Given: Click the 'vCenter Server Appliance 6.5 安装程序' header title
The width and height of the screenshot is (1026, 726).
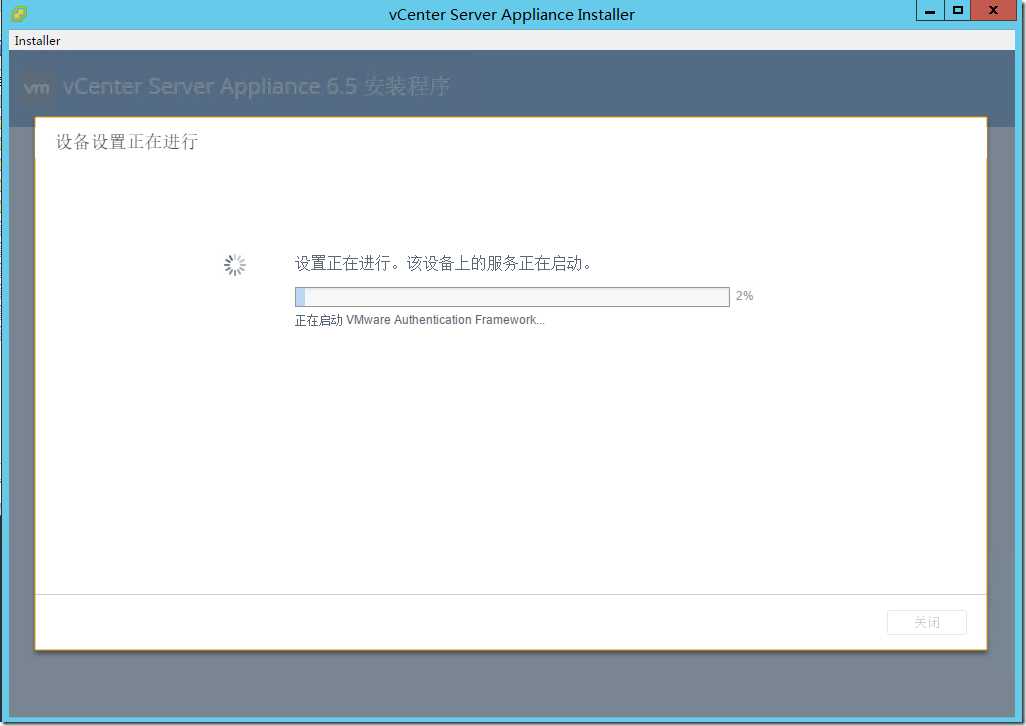Looking at the screenshot, I should tap(256, 86).
